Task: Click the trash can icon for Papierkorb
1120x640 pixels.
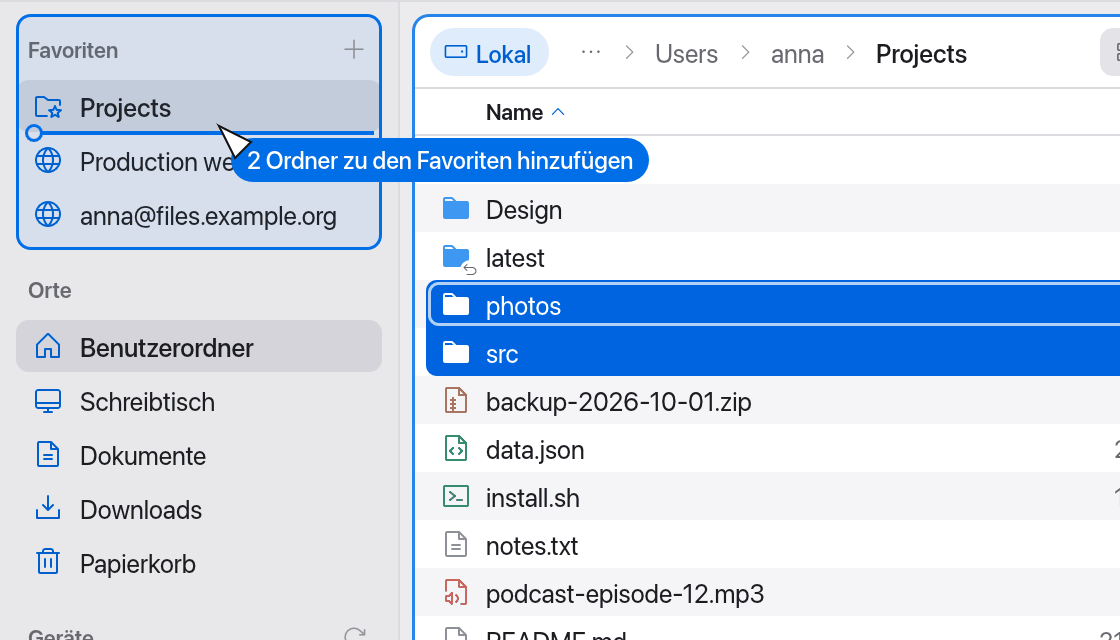Action: click(48, 563)
